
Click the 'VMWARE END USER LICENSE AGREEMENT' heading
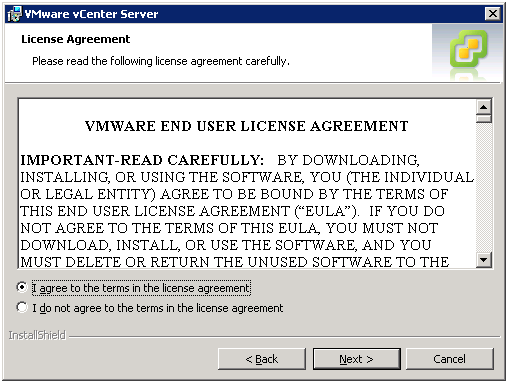[x=247, y=126]
